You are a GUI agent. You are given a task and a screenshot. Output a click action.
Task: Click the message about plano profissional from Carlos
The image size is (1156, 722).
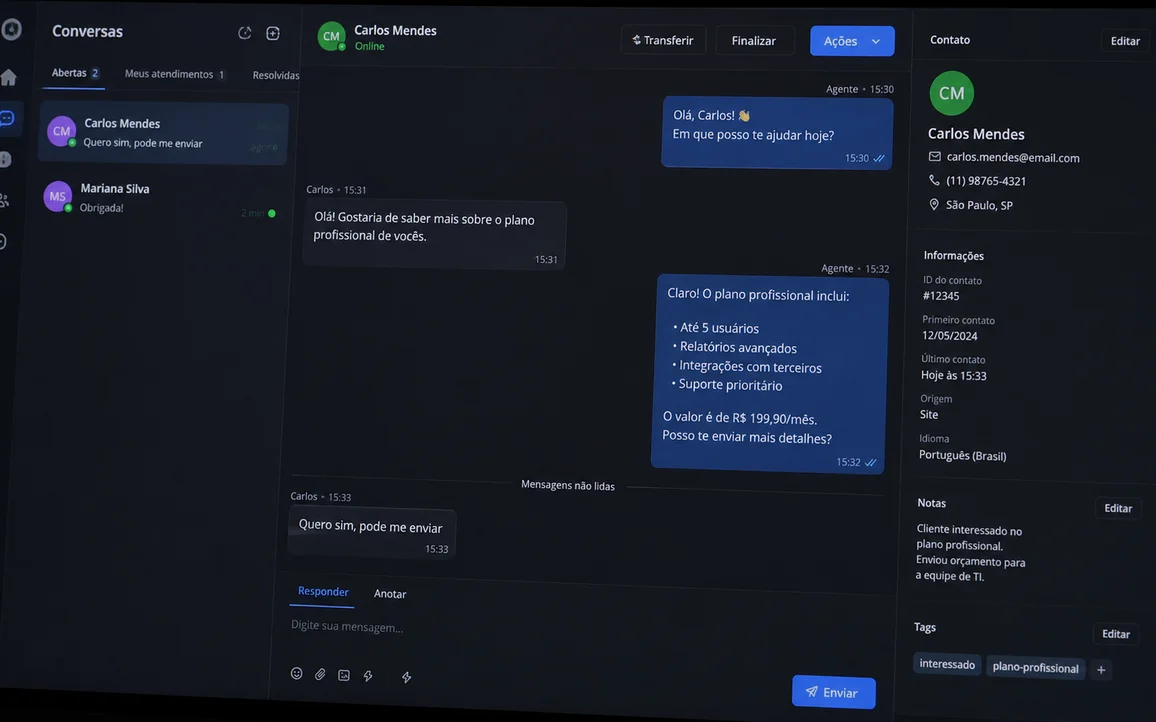[x=434, y=235]
